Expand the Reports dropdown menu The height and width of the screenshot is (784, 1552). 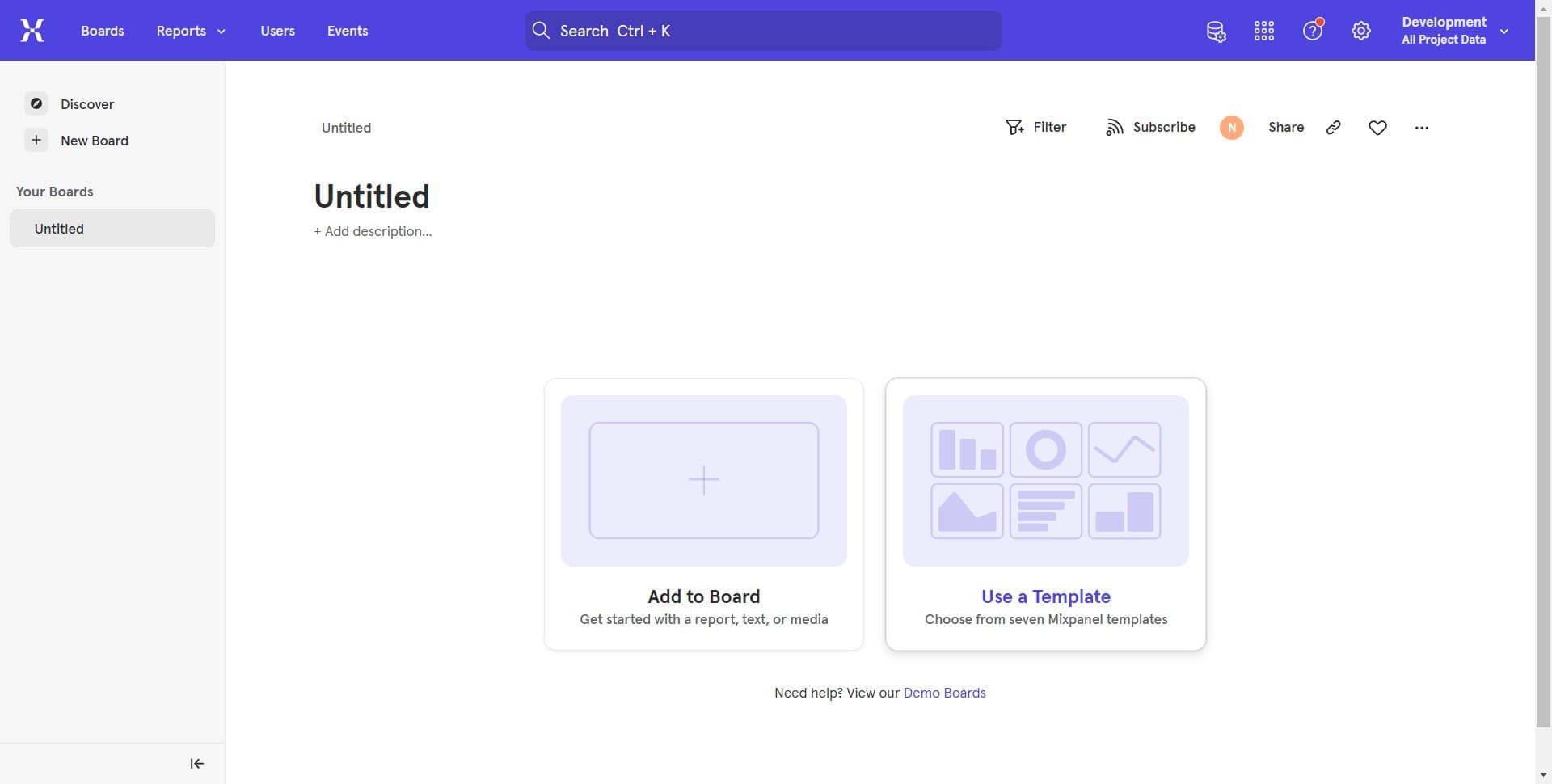pyautogui.click(x=191, y=31)
